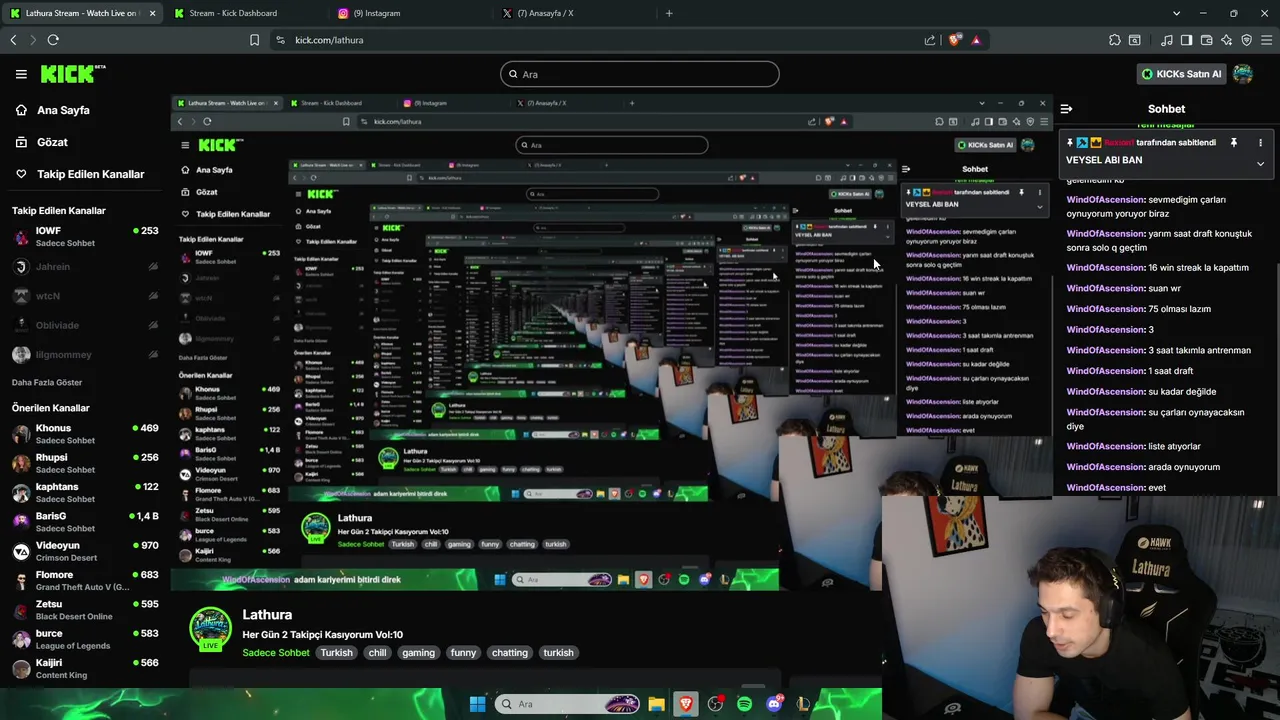
Task: Click the browser forward arrow
Action: click(32, 40)
